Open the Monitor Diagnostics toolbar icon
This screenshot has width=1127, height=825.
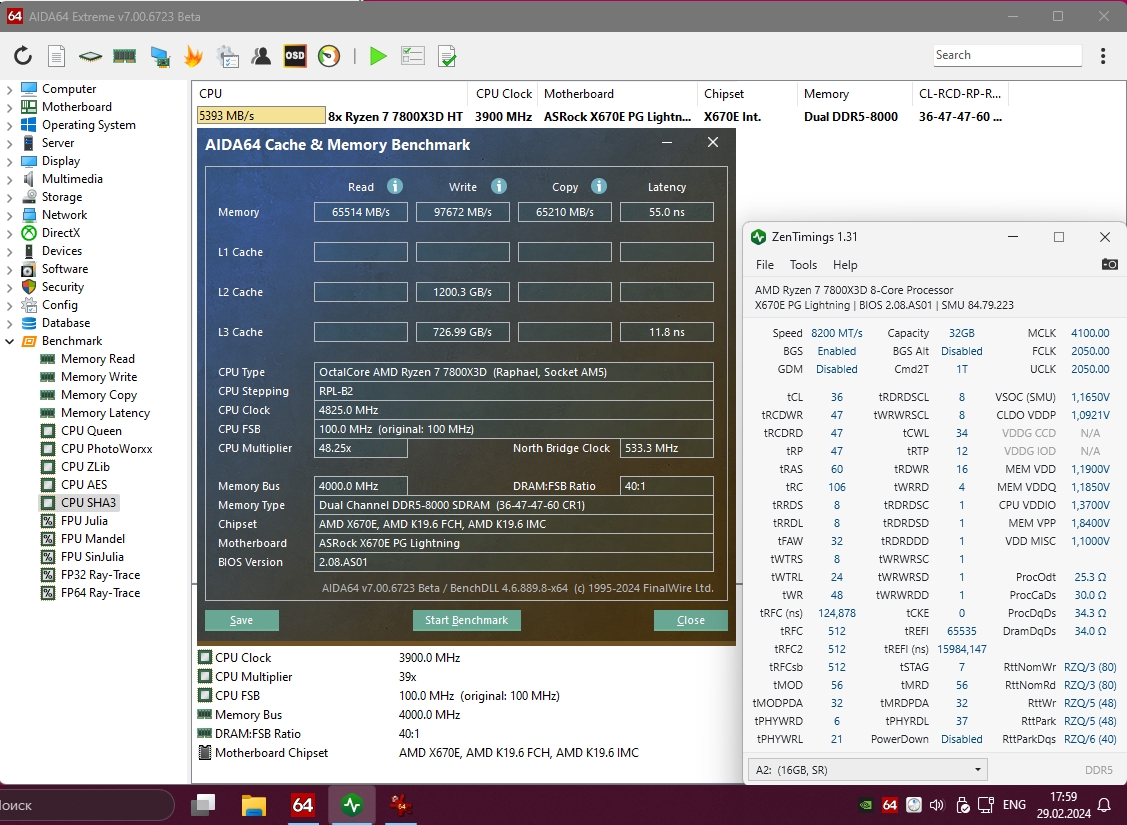160,56
